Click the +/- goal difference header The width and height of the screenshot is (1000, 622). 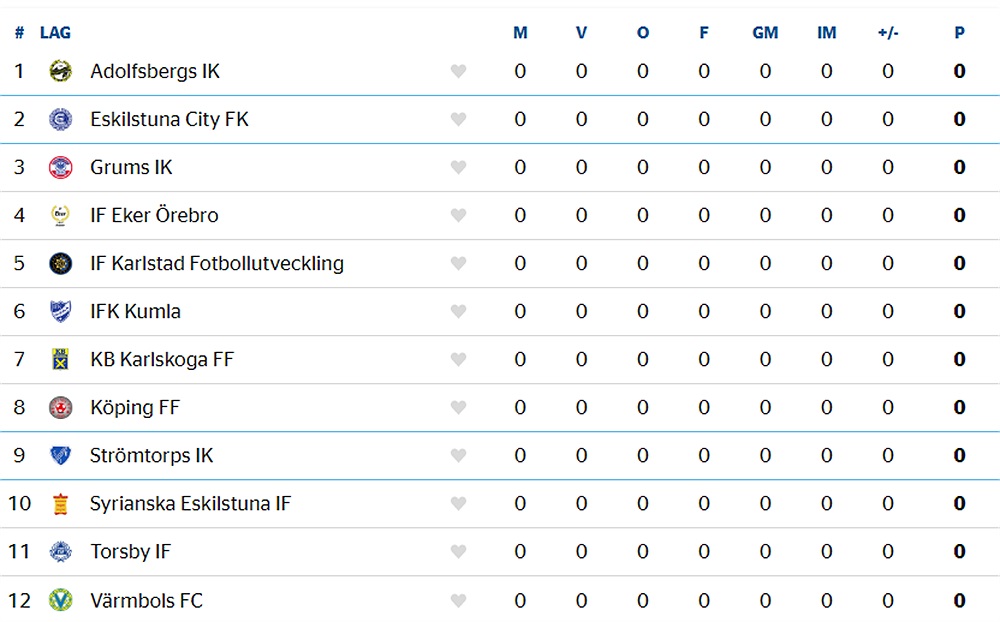(888, 33)
